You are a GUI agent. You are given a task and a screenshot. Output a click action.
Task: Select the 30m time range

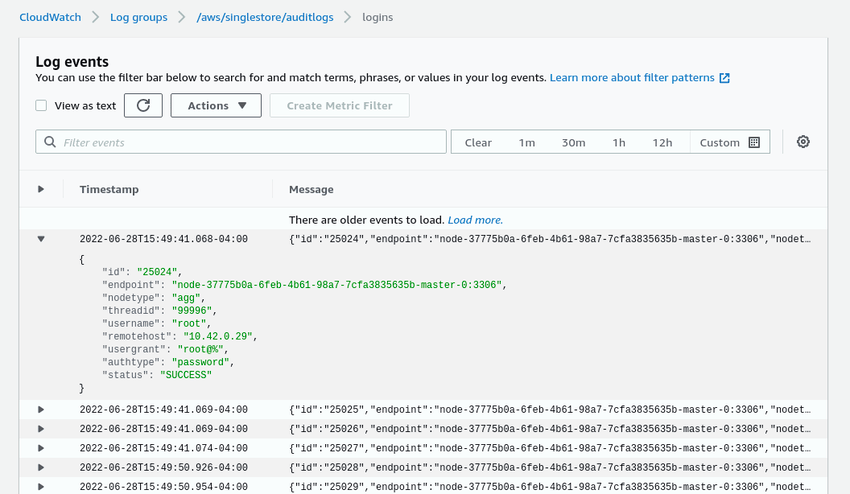[x=573, y=143]
